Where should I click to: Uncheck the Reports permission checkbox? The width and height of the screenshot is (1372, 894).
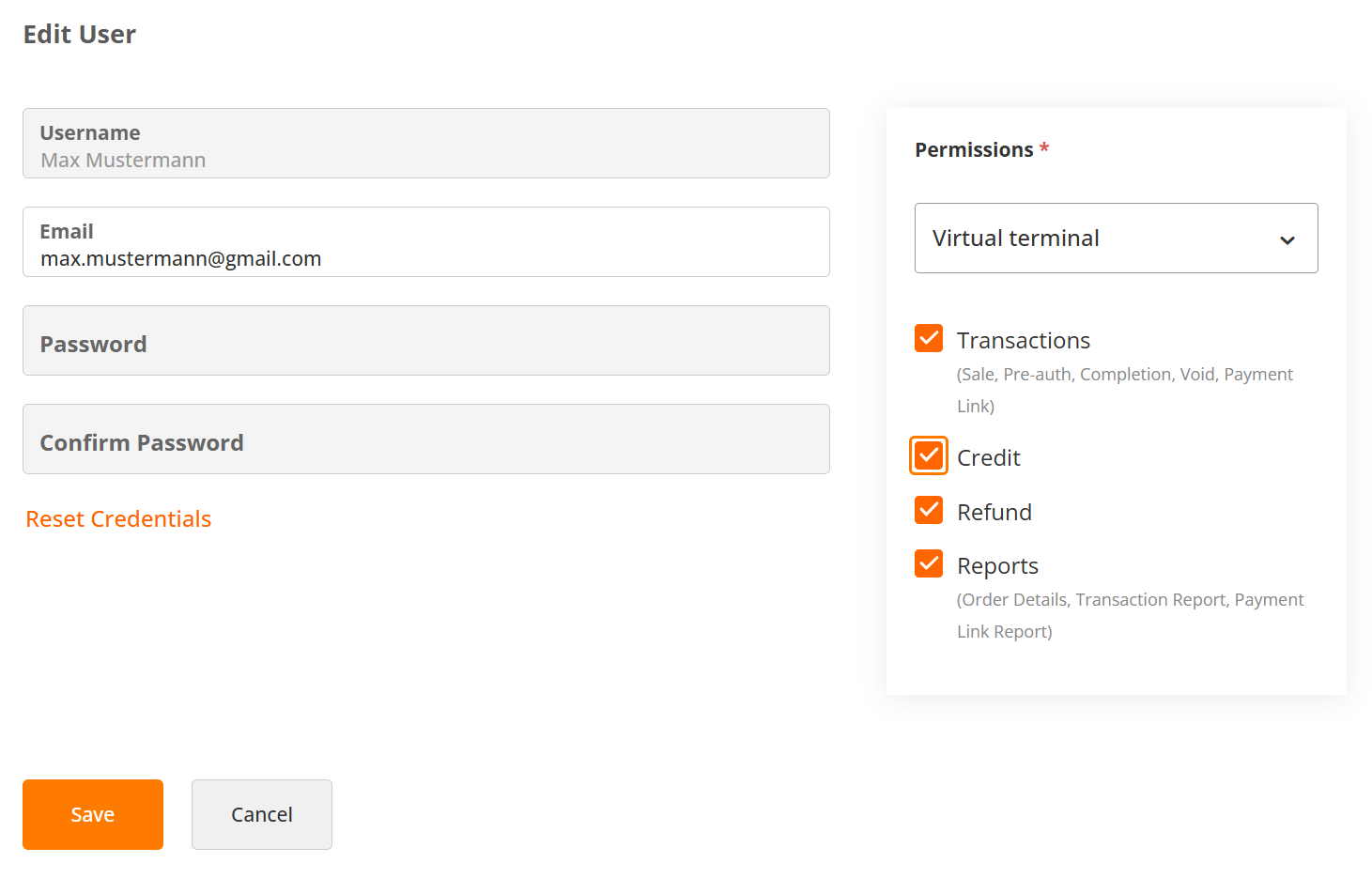pyautogui.click(x=928, y=563)
